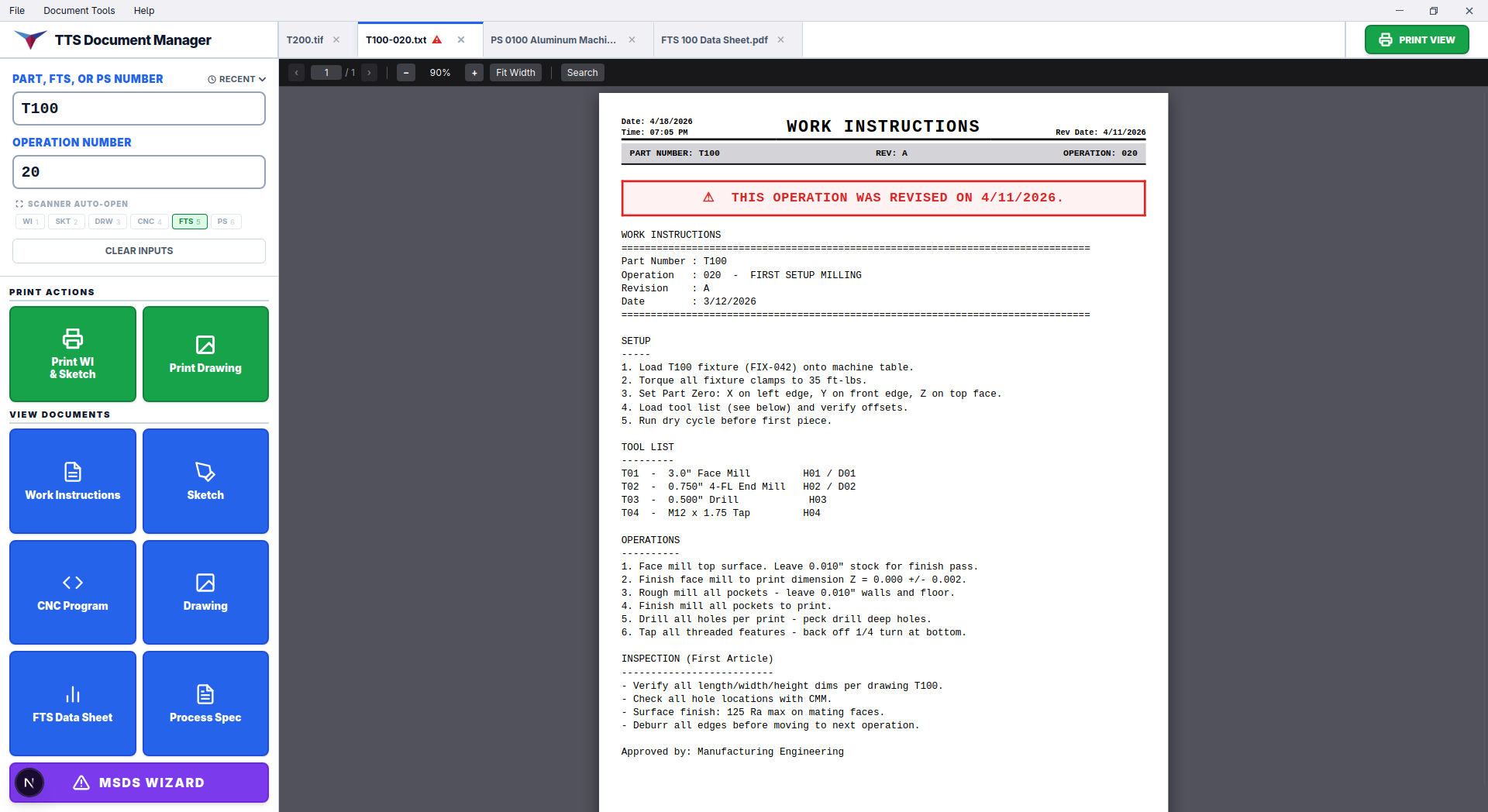
Task: Open the Document Tools menu
Action: pos(79,10)
